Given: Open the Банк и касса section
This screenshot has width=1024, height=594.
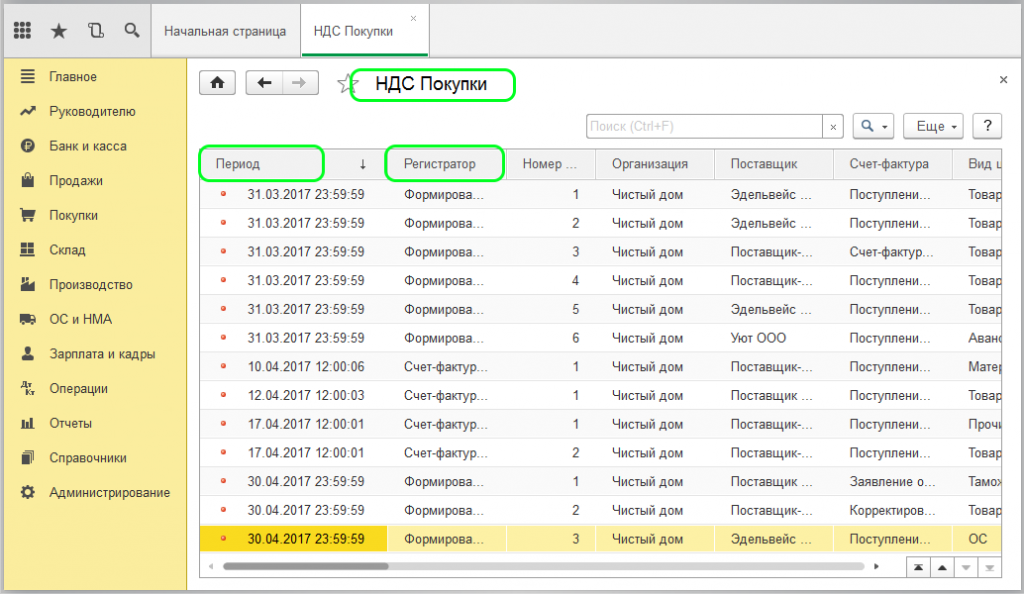Looking at the screenshot, I should (88, 146).
